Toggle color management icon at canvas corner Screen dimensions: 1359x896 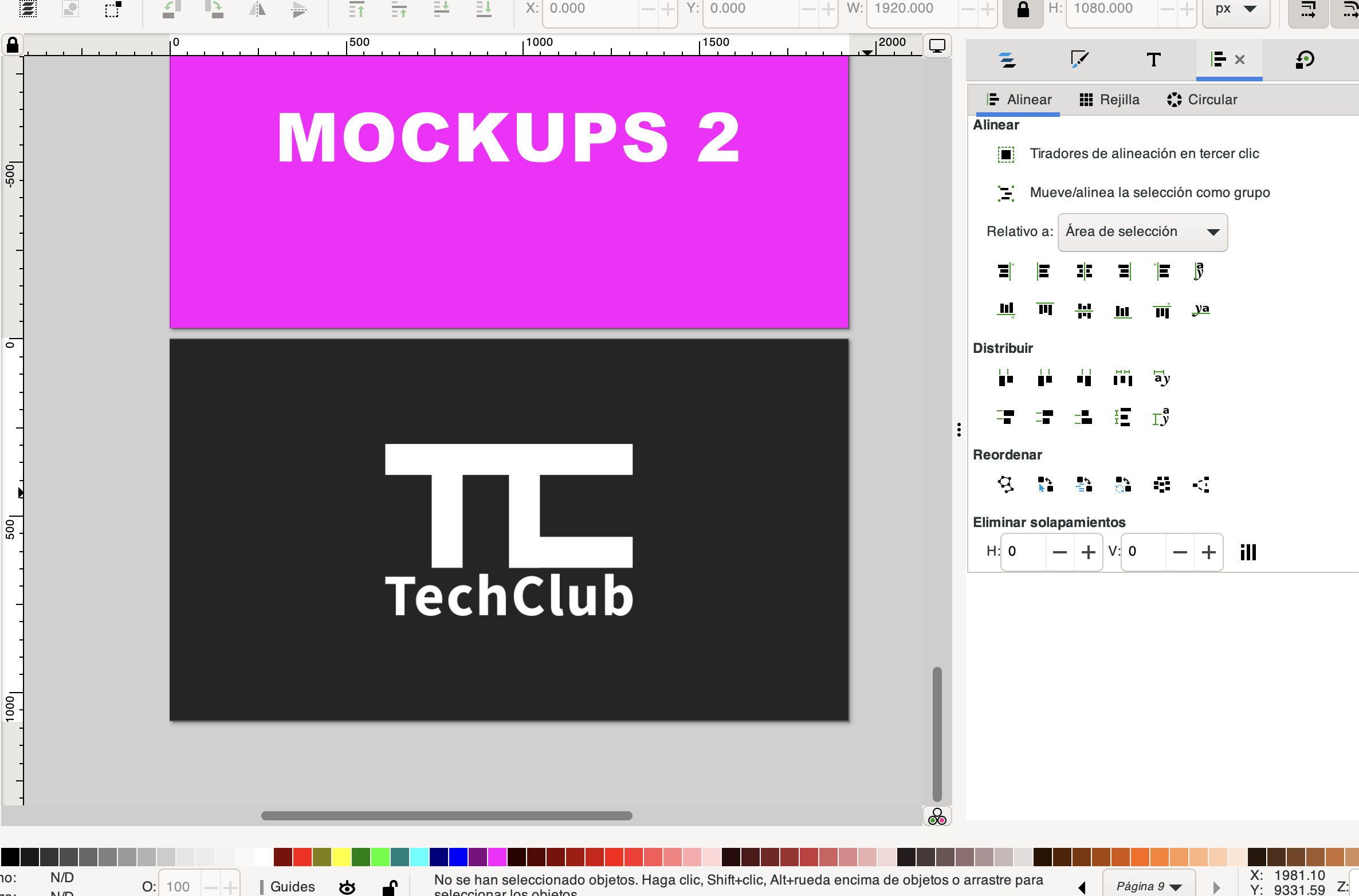pos(937,816)
